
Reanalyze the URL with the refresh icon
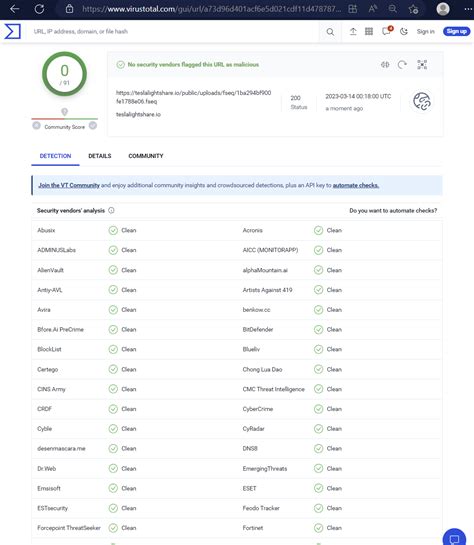point(402,65)
